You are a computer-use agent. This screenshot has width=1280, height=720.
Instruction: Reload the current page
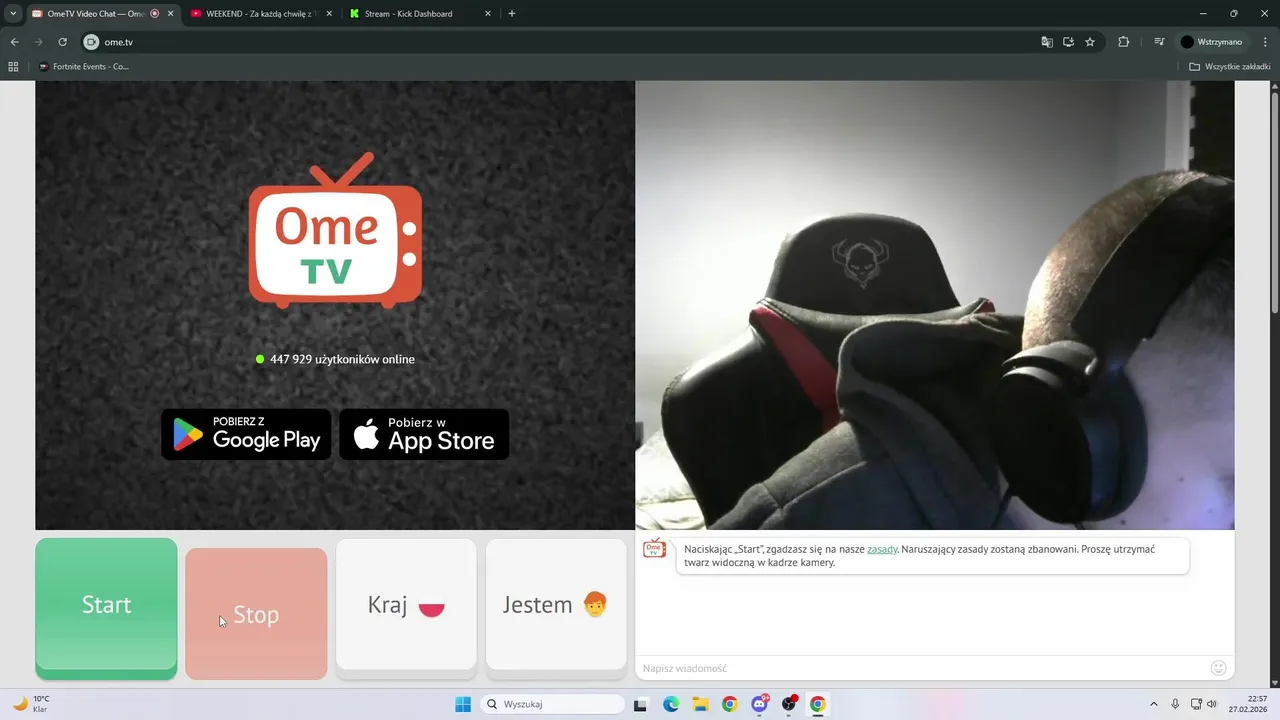pyautogui.click(x=63, y=42)
